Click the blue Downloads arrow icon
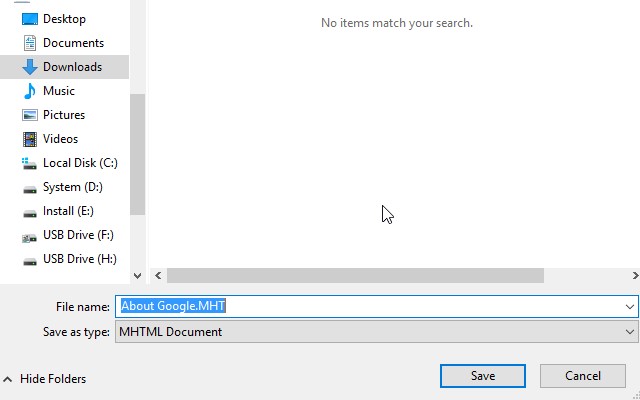Image resolution: width=640 pixels, height=400 pixels. (30, 67)
